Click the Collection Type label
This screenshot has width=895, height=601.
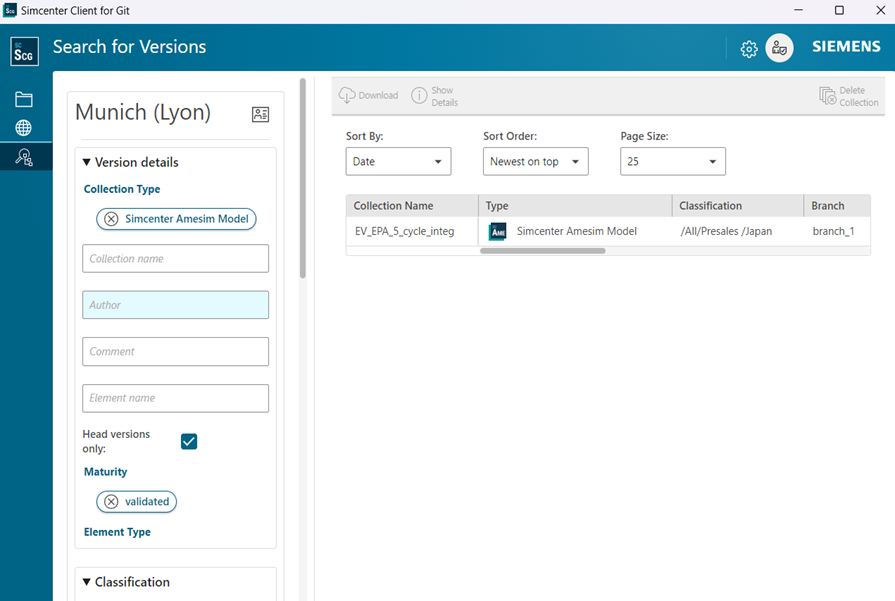coord(122,189)
